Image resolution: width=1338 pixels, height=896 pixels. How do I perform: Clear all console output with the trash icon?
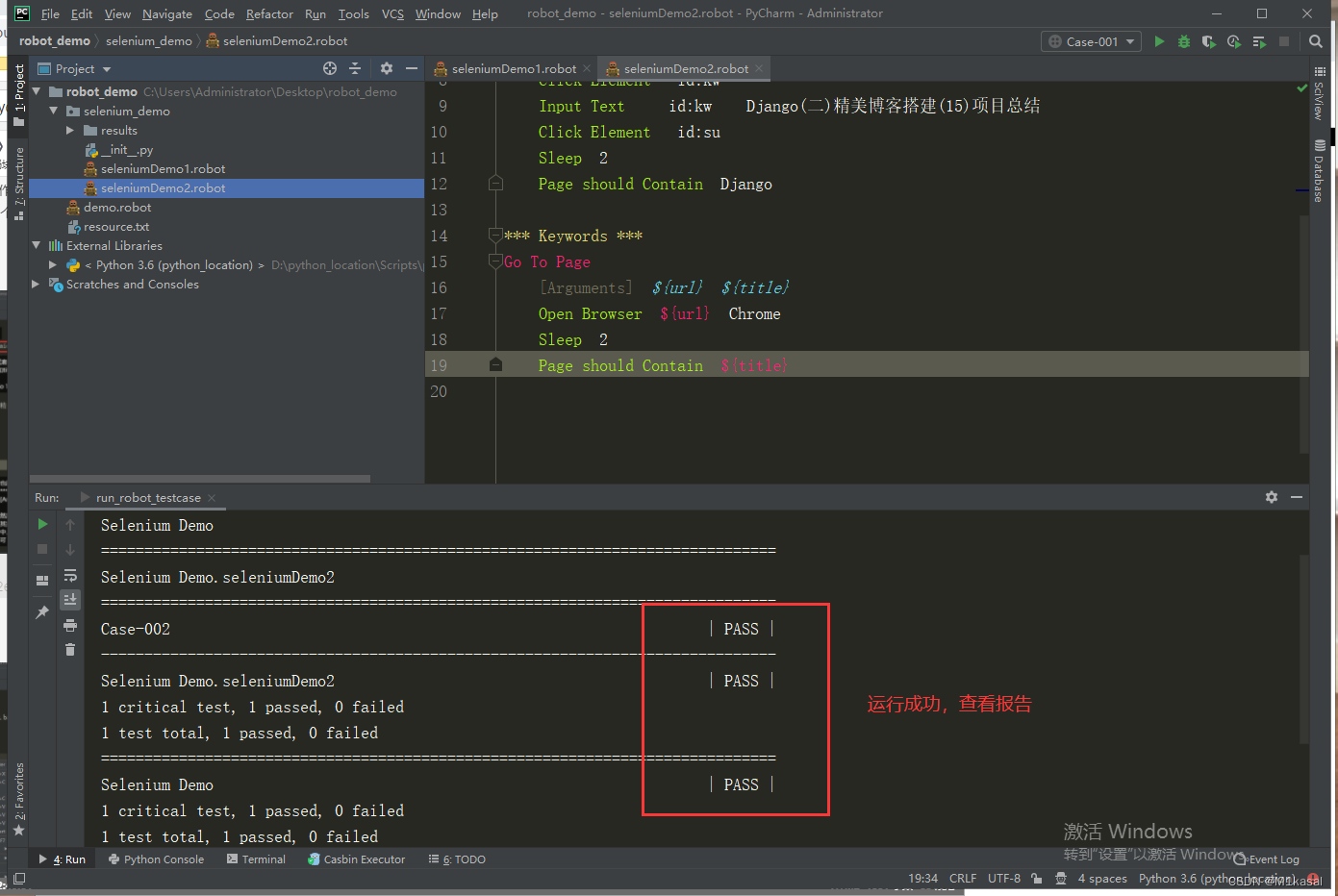coord(70,650)
